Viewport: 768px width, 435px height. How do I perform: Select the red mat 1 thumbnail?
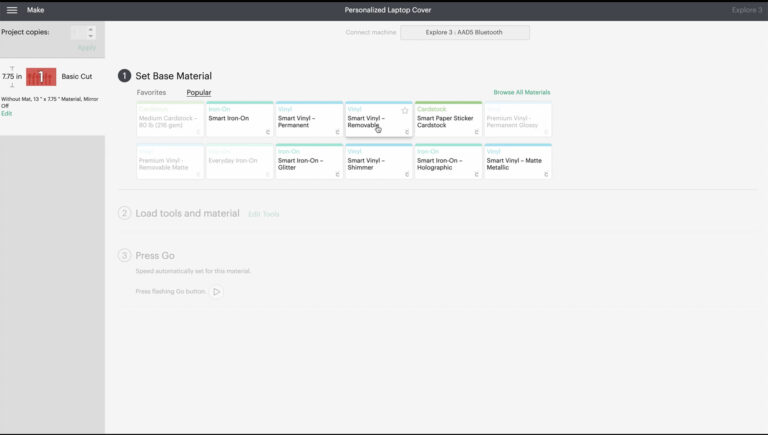41,77
